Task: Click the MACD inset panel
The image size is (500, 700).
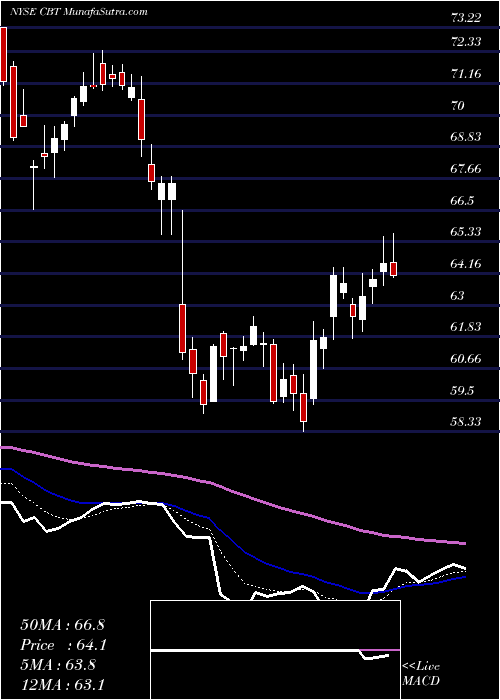Action: pos(275,650)
